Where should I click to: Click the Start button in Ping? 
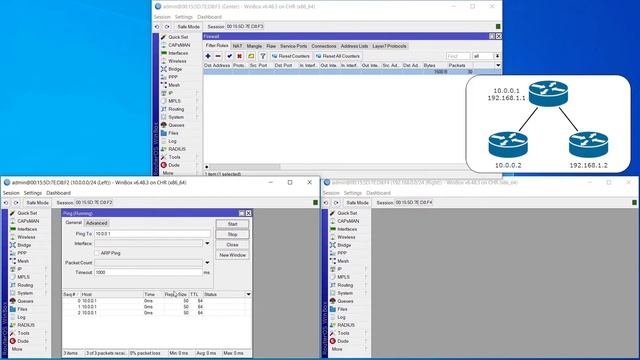pyautogui.click(x=232, y=224)
